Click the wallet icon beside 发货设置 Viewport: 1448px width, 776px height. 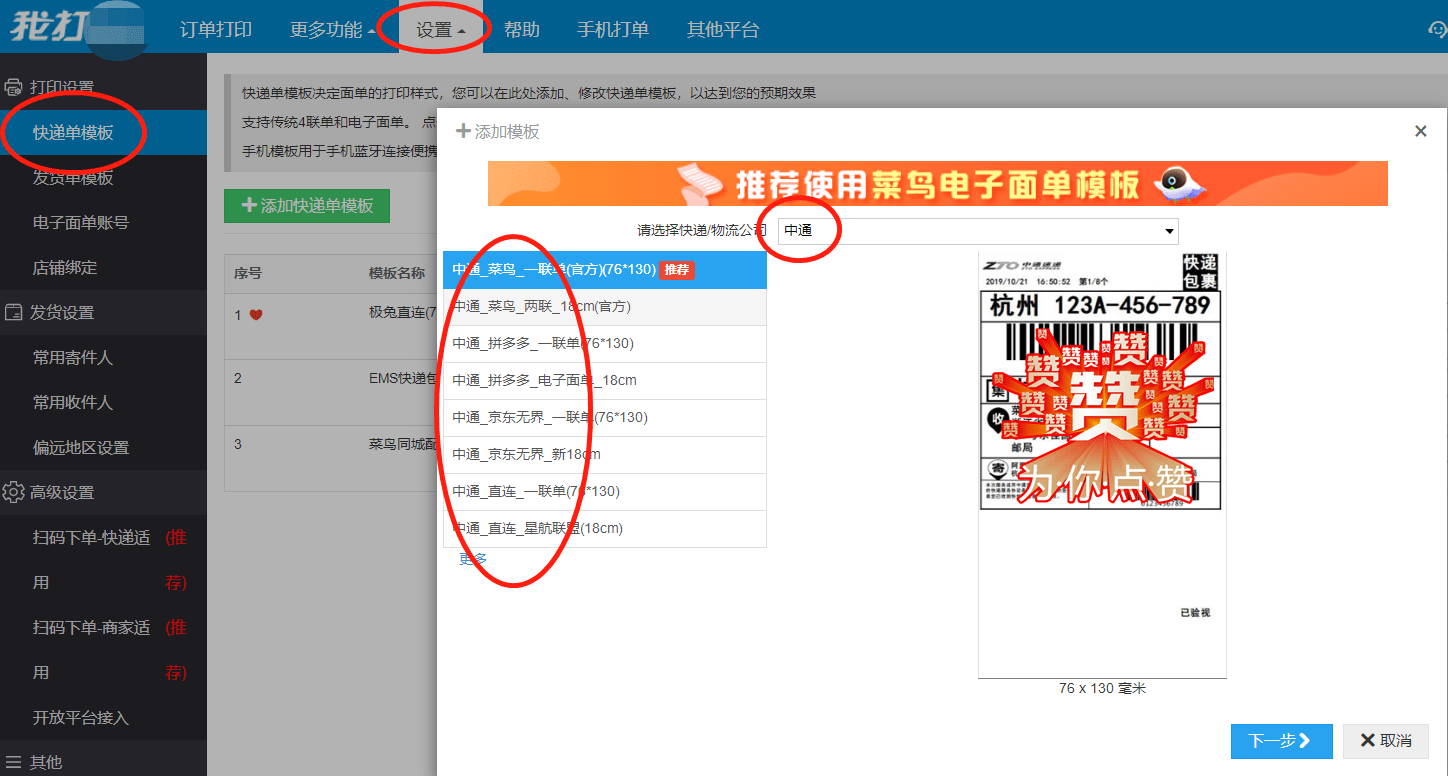point(14,312)
